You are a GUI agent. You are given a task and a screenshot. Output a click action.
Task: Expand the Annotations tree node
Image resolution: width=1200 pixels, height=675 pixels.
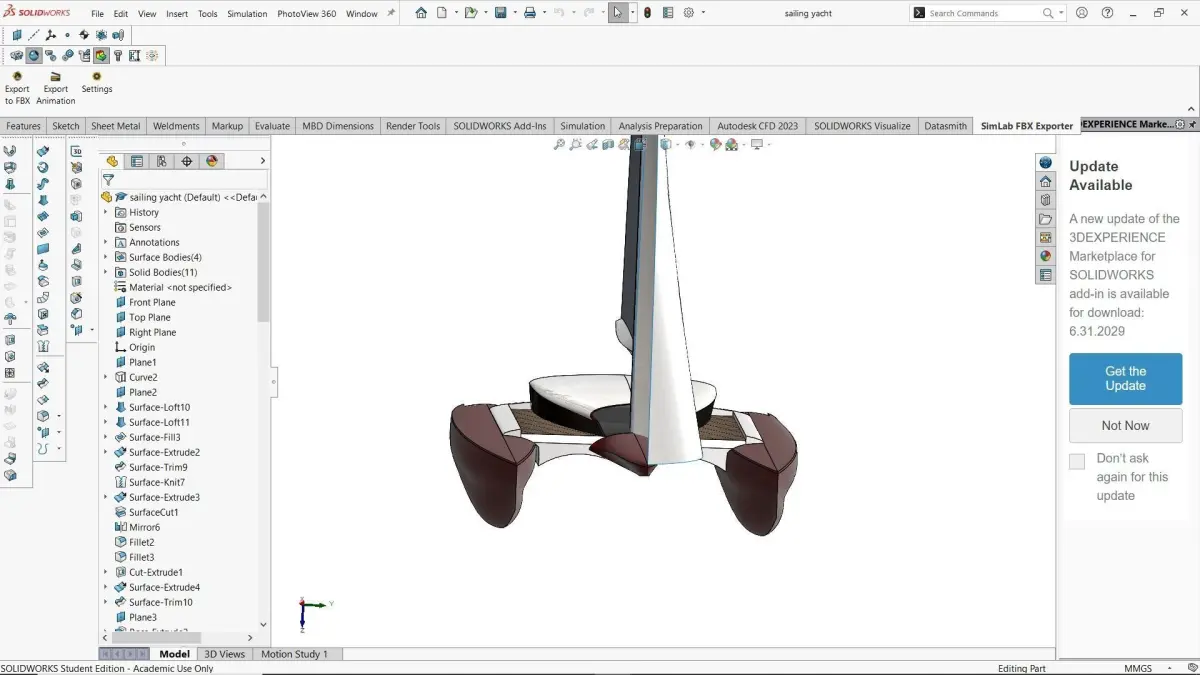(106, 242)
